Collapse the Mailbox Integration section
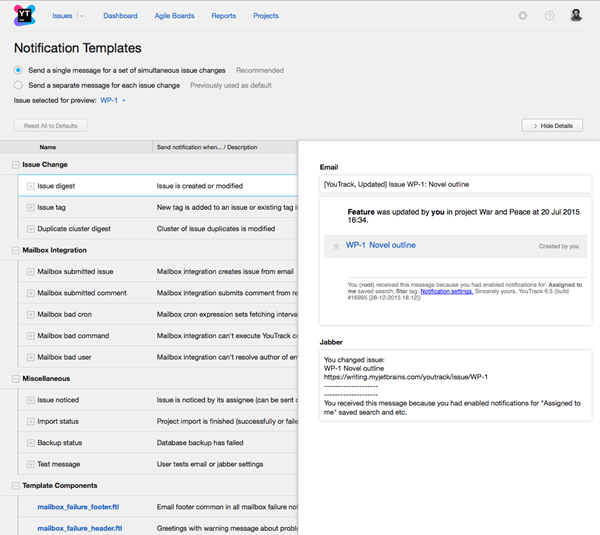Screen dimensions: 600x535 click(x=15, y=250)
